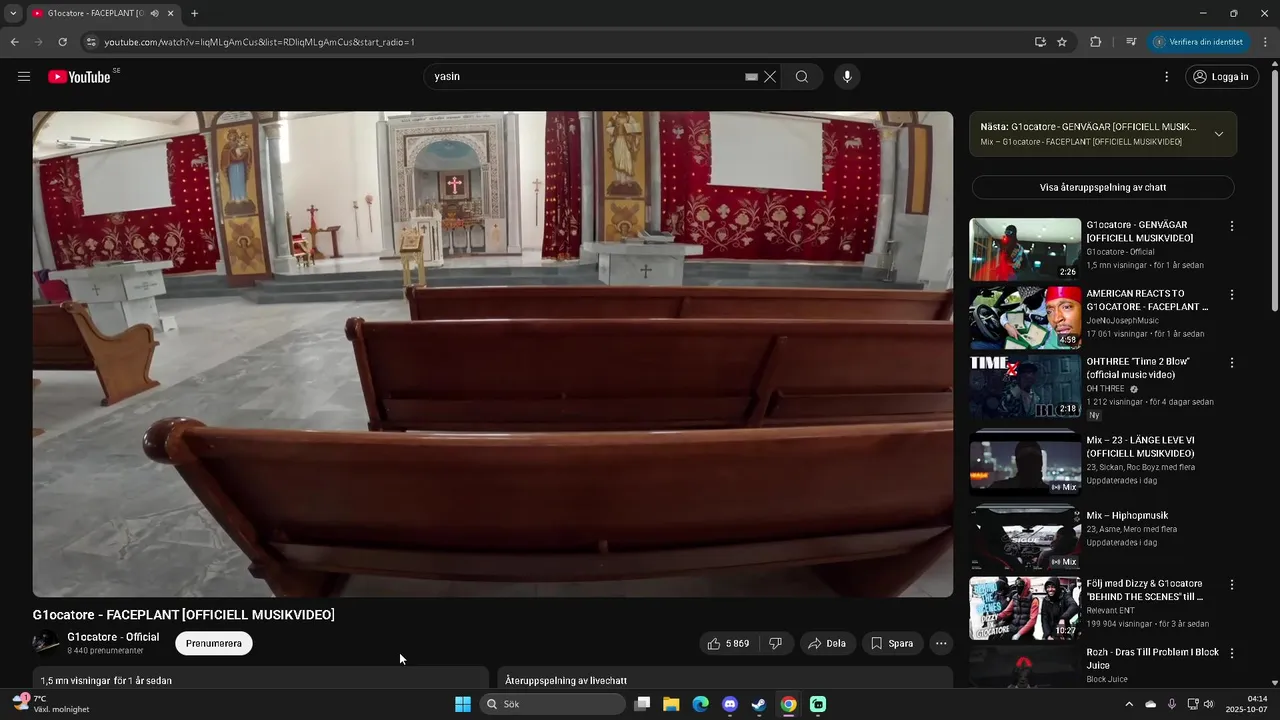Viewport: 1280px width, 720px height.
Task: Open weather widget 7°C Växl. molnighet
Action: click(x=51, y=704)
